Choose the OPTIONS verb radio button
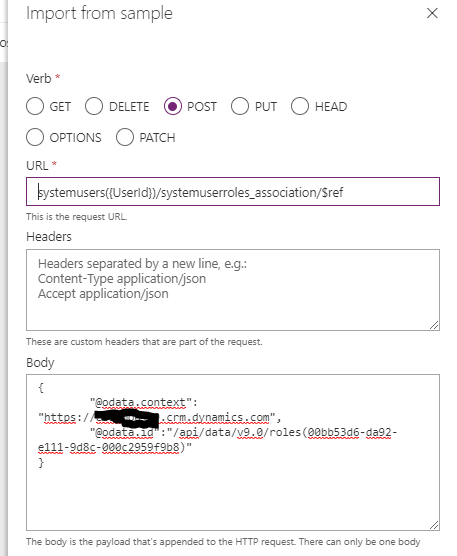 [x=35, y=137]
